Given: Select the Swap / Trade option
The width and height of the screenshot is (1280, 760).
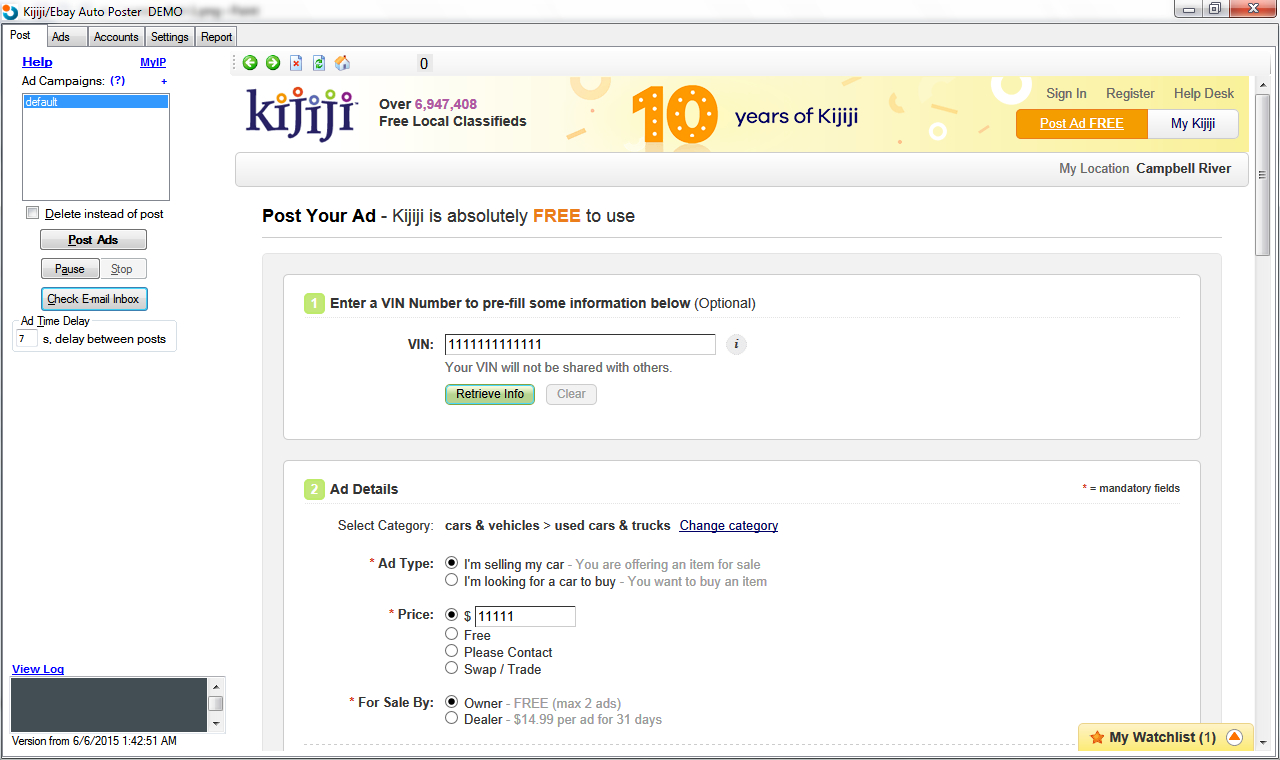Looking at the screenshot, I should 452,668.
